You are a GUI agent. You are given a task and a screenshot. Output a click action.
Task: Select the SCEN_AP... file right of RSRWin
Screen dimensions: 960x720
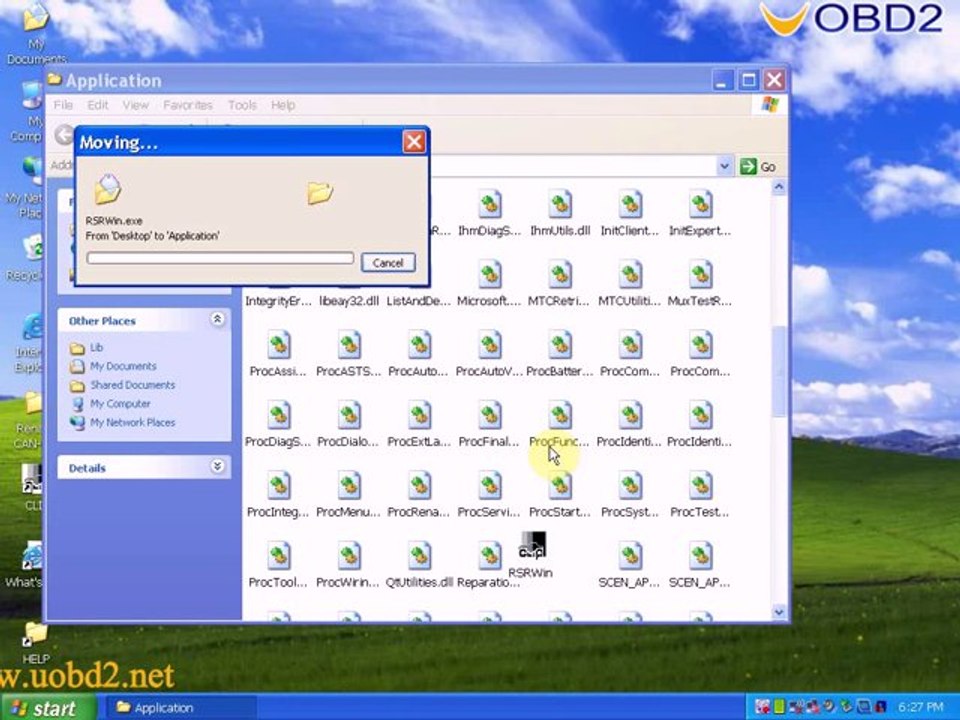pyautogui.click(x=630, y=557)
